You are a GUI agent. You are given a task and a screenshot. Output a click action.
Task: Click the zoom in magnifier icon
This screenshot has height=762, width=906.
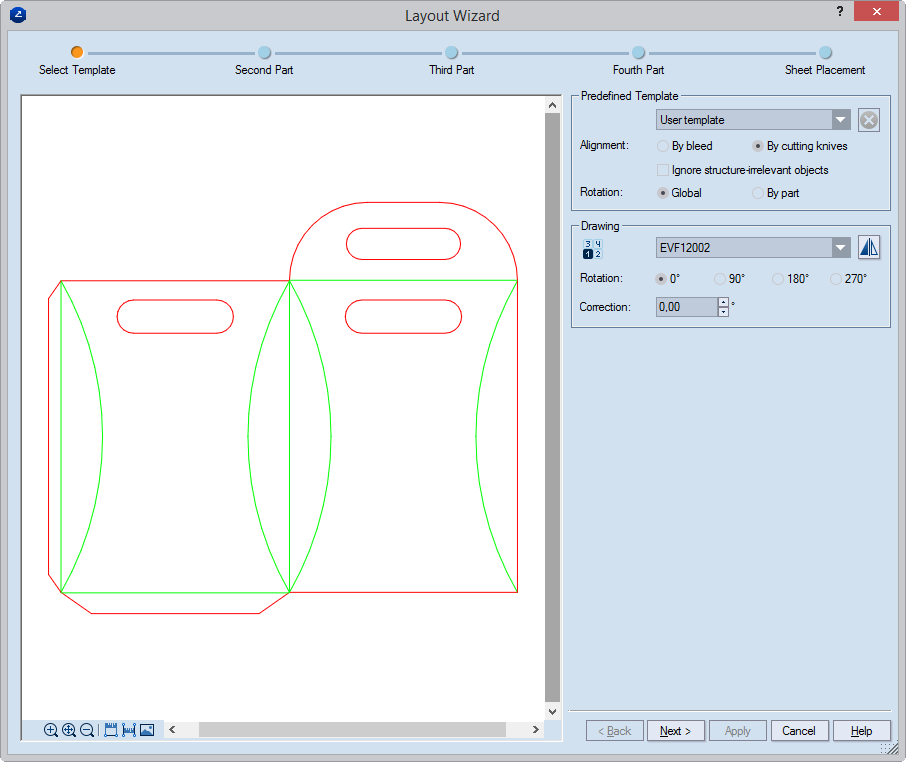pos(51,730)
